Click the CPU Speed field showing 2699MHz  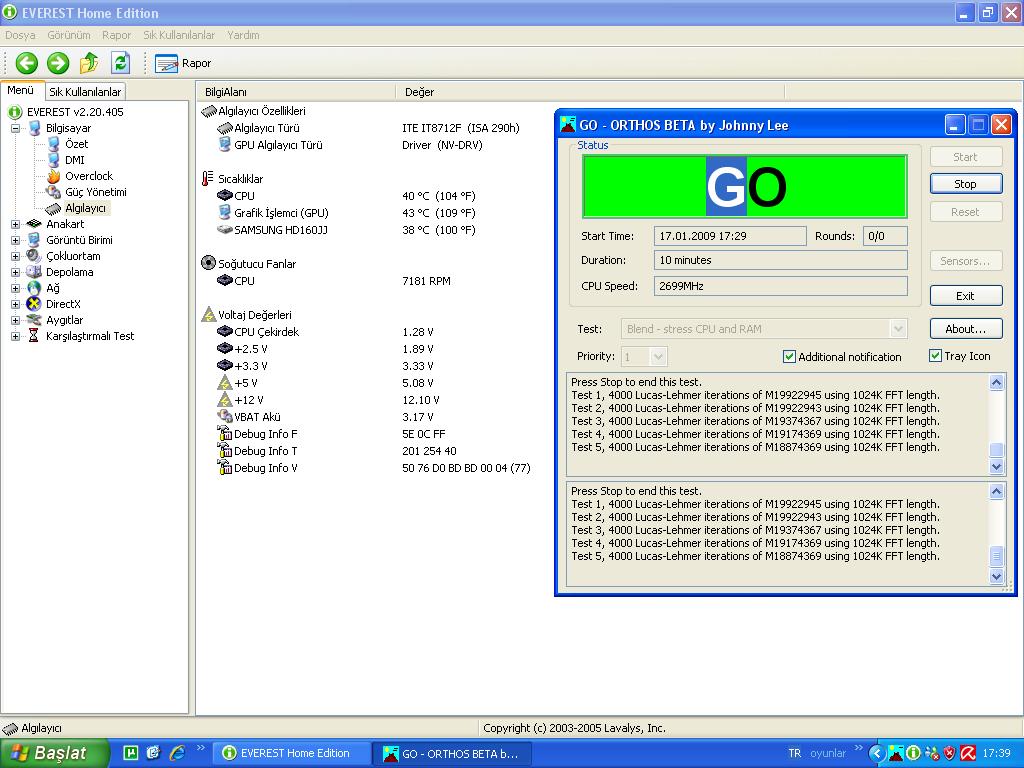tap(780, 286)
